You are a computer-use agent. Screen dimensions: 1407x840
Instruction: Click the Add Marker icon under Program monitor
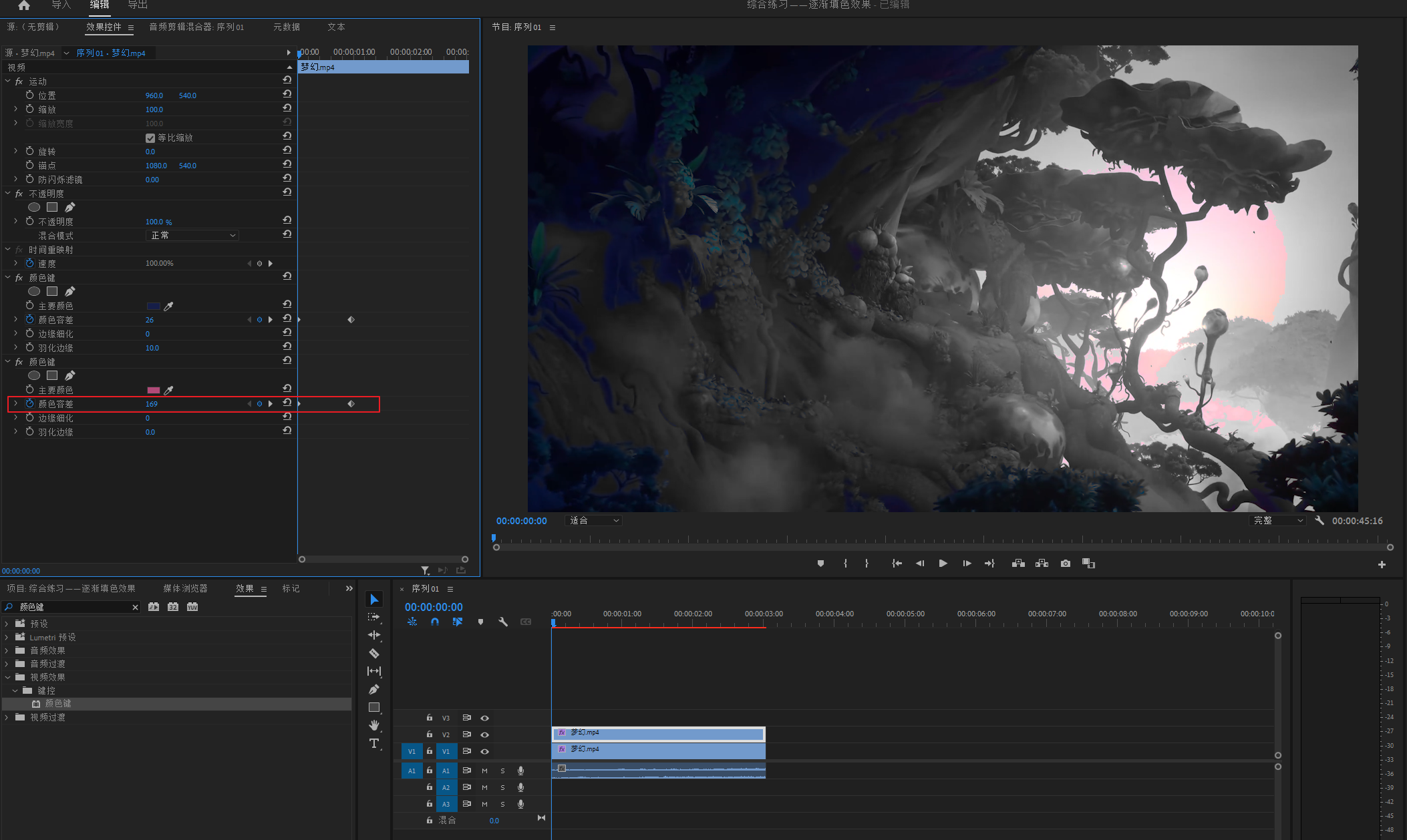(x=820, y=564)
